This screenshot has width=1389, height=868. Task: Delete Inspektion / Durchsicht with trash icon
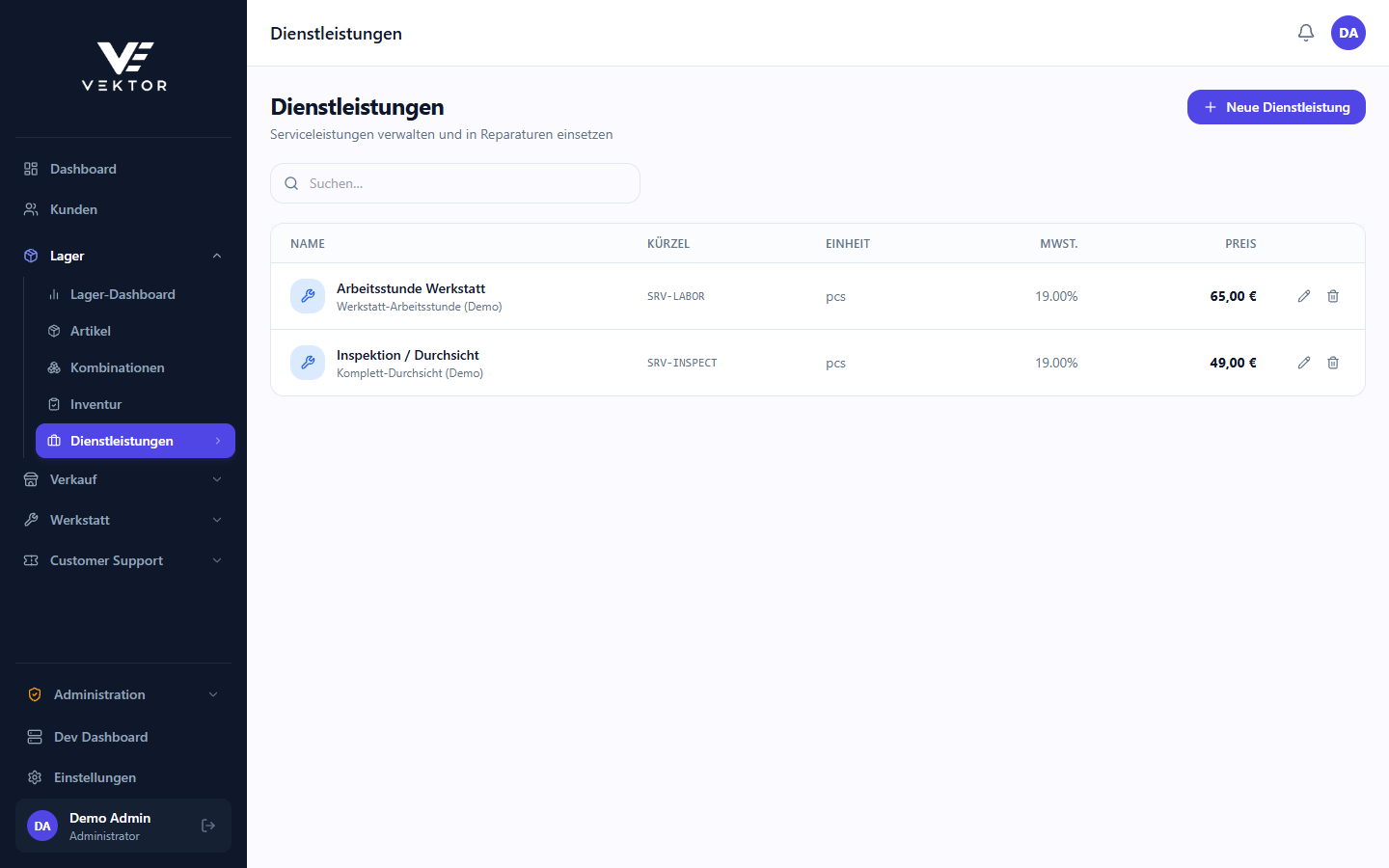pos(1333,363)
